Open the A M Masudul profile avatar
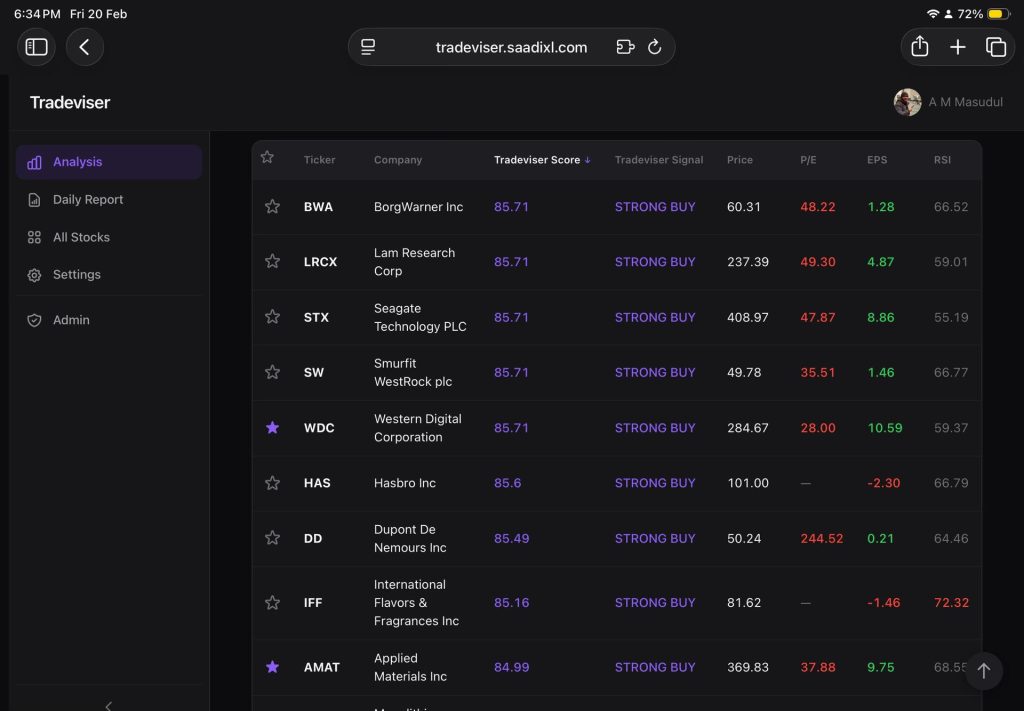This screenshot has width=1024, height=711. (907, 102)
